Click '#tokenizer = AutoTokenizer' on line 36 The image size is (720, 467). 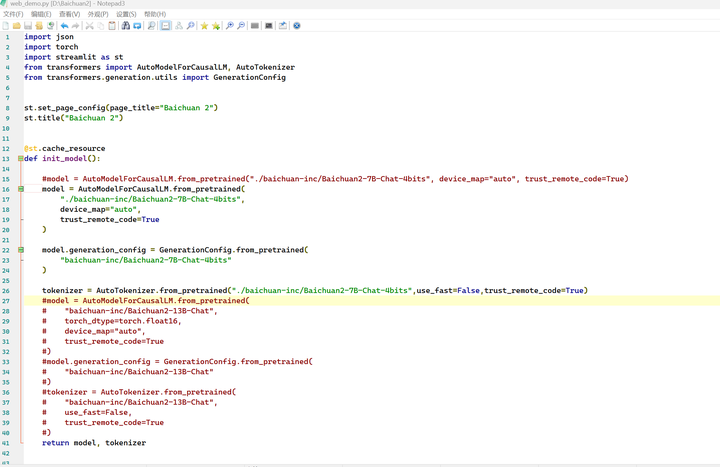(x=99, y=392)
